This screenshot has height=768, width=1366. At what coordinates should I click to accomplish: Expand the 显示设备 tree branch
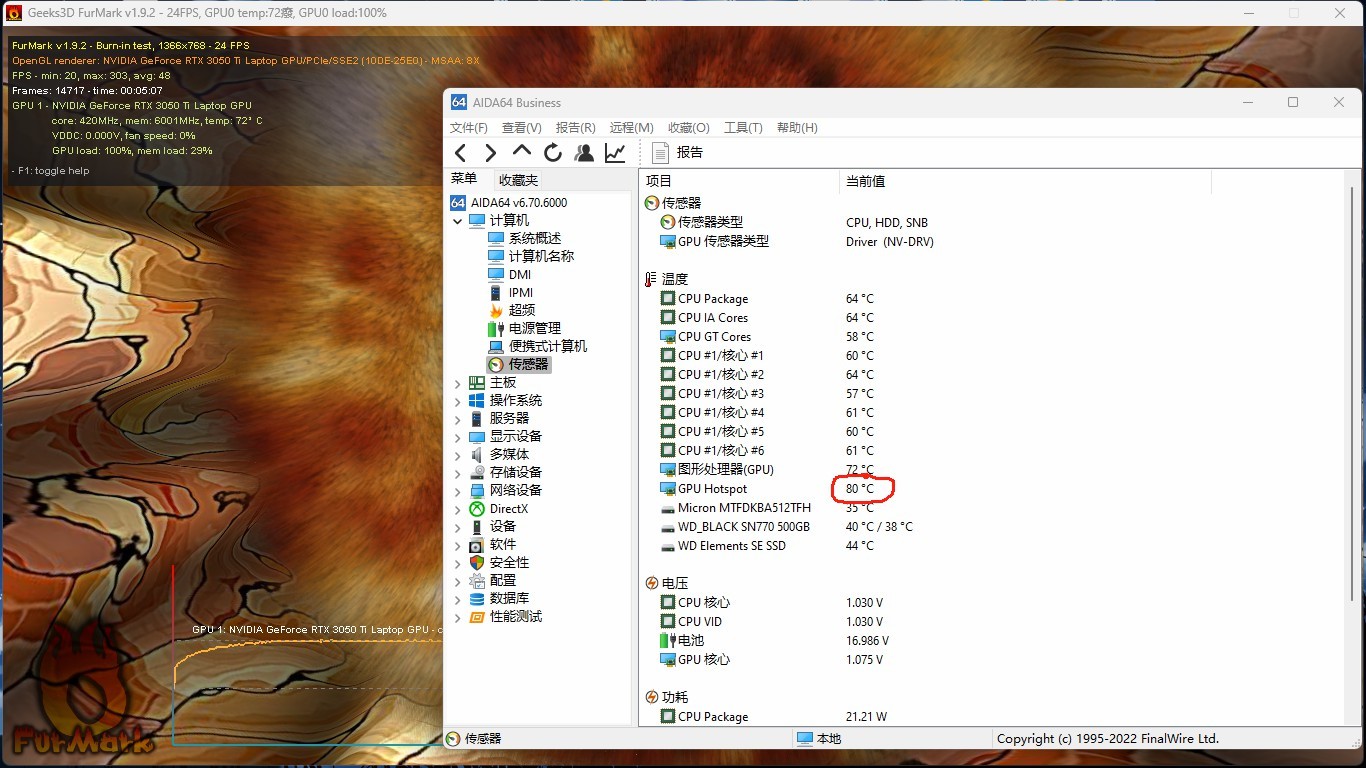click(x=458, y=437)
